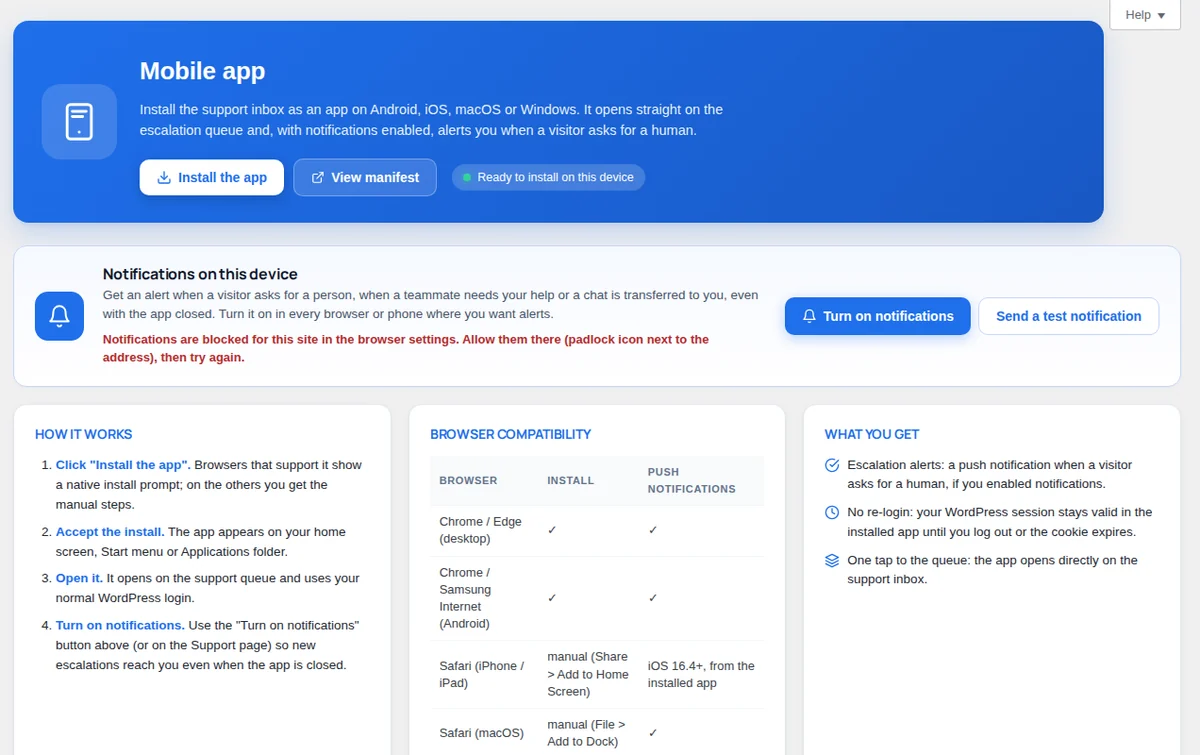Click the 'Accept the install.' step text
The width and height of the screenshot is (1200, 755).
pos(110,532)
